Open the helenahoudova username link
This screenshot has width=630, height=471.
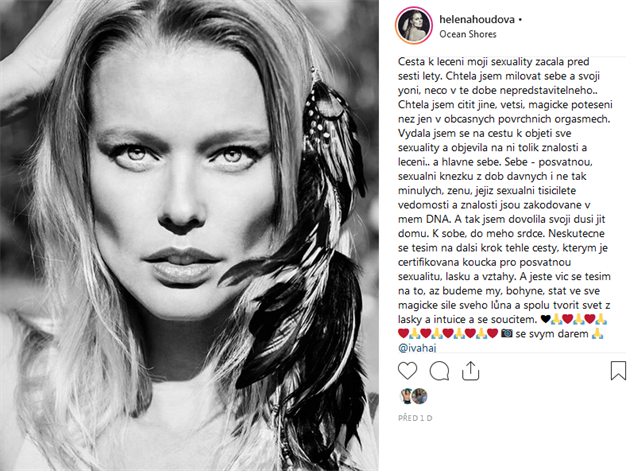tap(477, 19)
